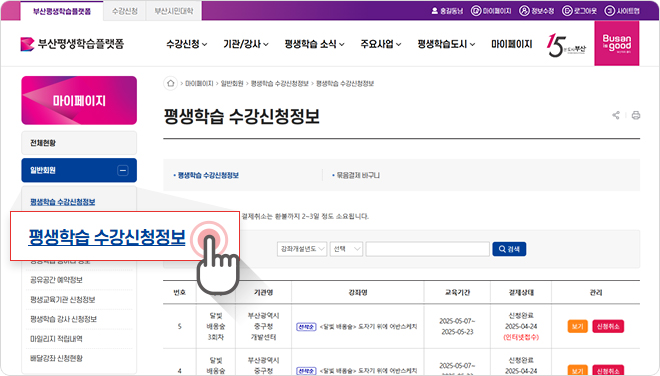Click the 교육기간 column header
The height and width of the screenshot is (376, 660).
point(458,292)
